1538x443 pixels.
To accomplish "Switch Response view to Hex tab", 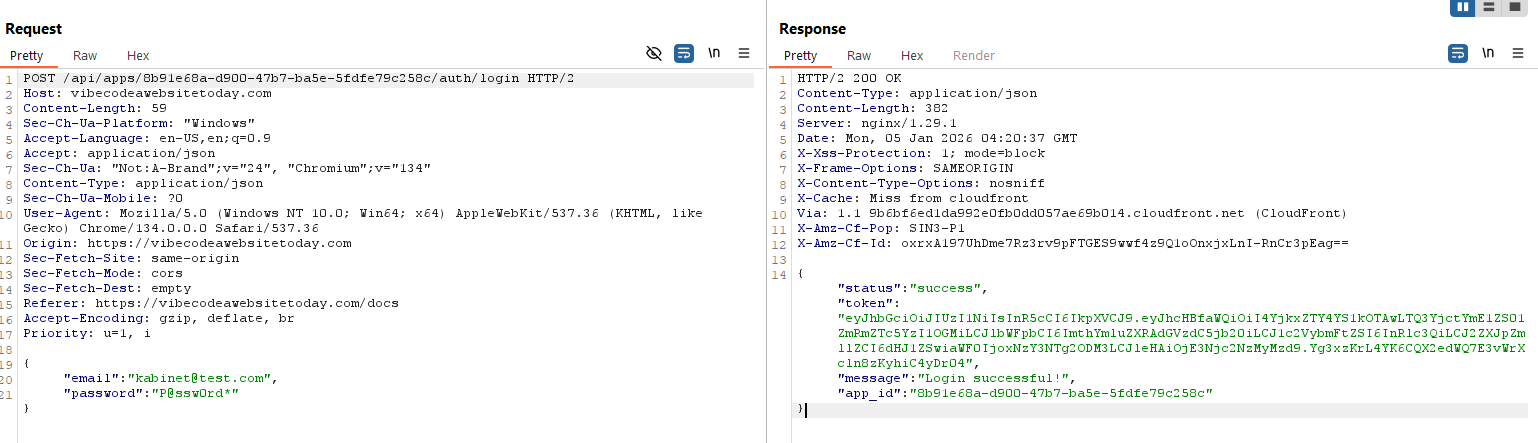I will tap(912, 56).
